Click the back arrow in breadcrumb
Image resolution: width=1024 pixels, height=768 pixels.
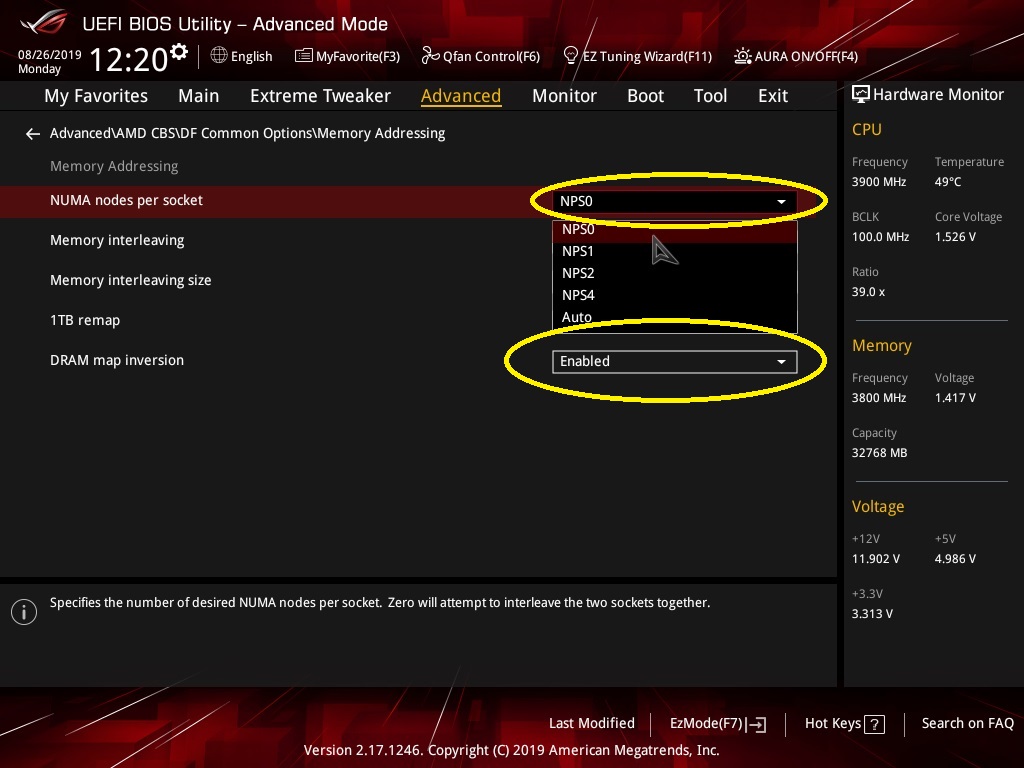point(33,134)
